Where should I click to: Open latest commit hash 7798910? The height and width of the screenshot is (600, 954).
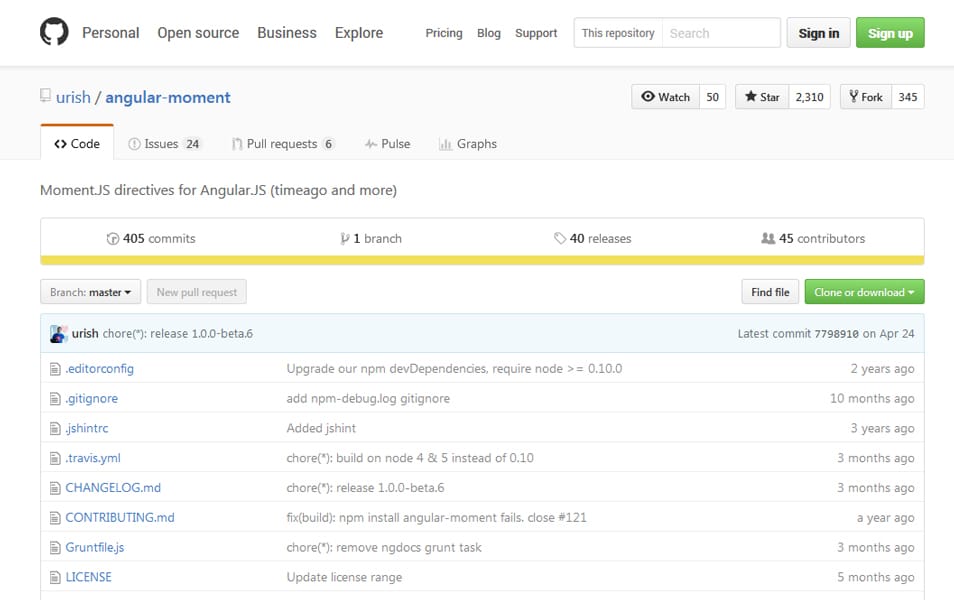pos(837,333)
